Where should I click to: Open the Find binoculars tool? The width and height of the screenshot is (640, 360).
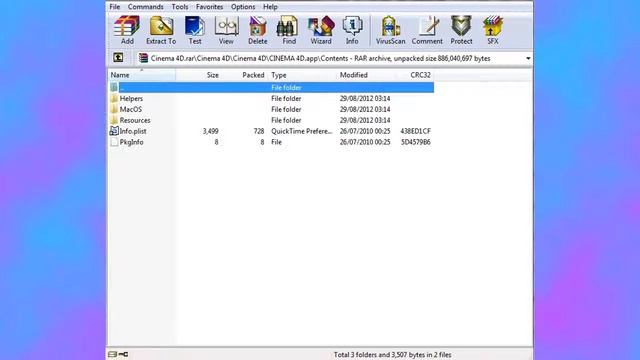pyautogui.click(x=289, y=30)
